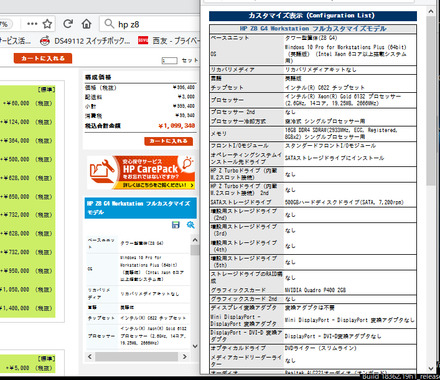Click グラフィックスカード 2nd row label
Image resolution: width=440 pixels, height=380 pixels.
pos(244,299)
